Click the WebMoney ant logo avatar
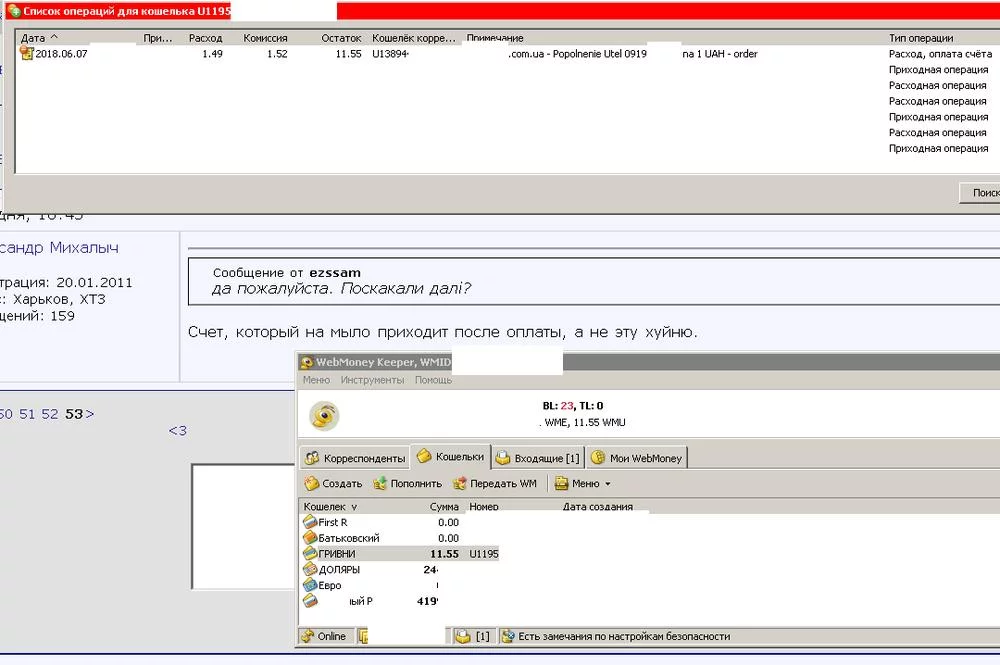 click(324, 416)
